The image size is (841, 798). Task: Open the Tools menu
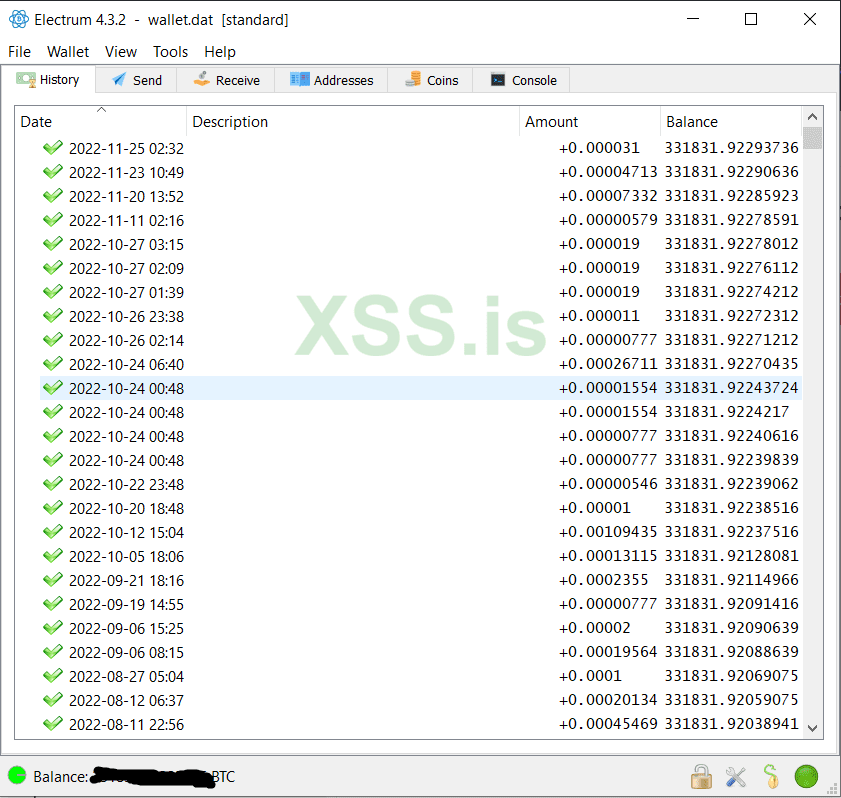pyautogui.click(x=170, y=52)
